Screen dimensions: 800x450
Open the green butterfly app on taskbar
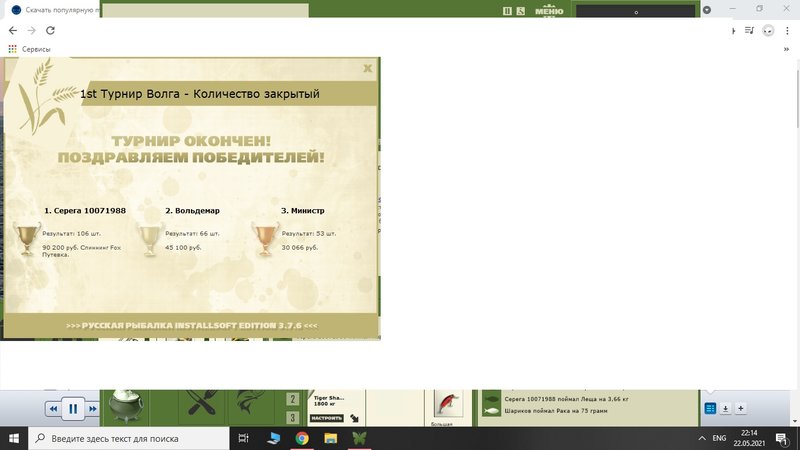click(x=359, y=438)
